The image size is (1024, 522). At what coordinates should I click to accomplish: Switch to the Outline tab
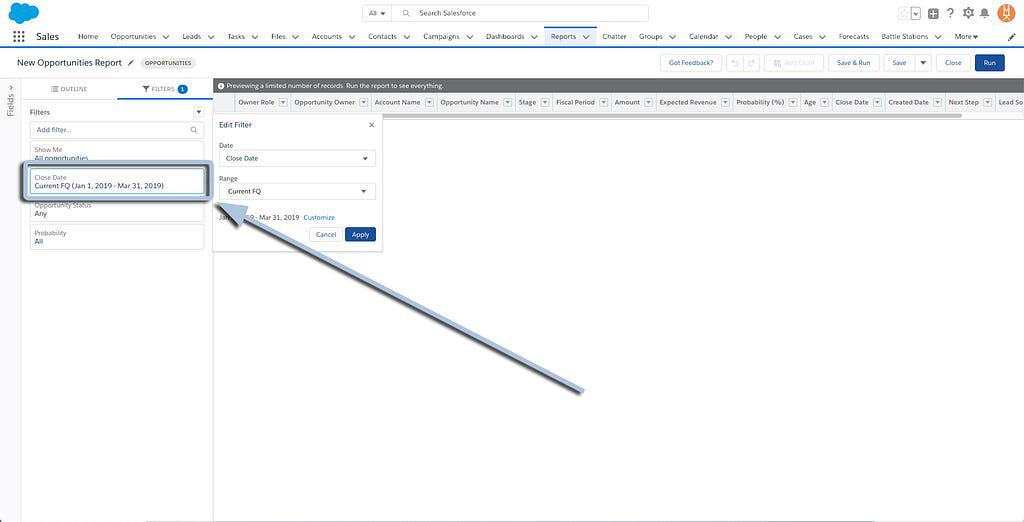(x=69, y=89)
